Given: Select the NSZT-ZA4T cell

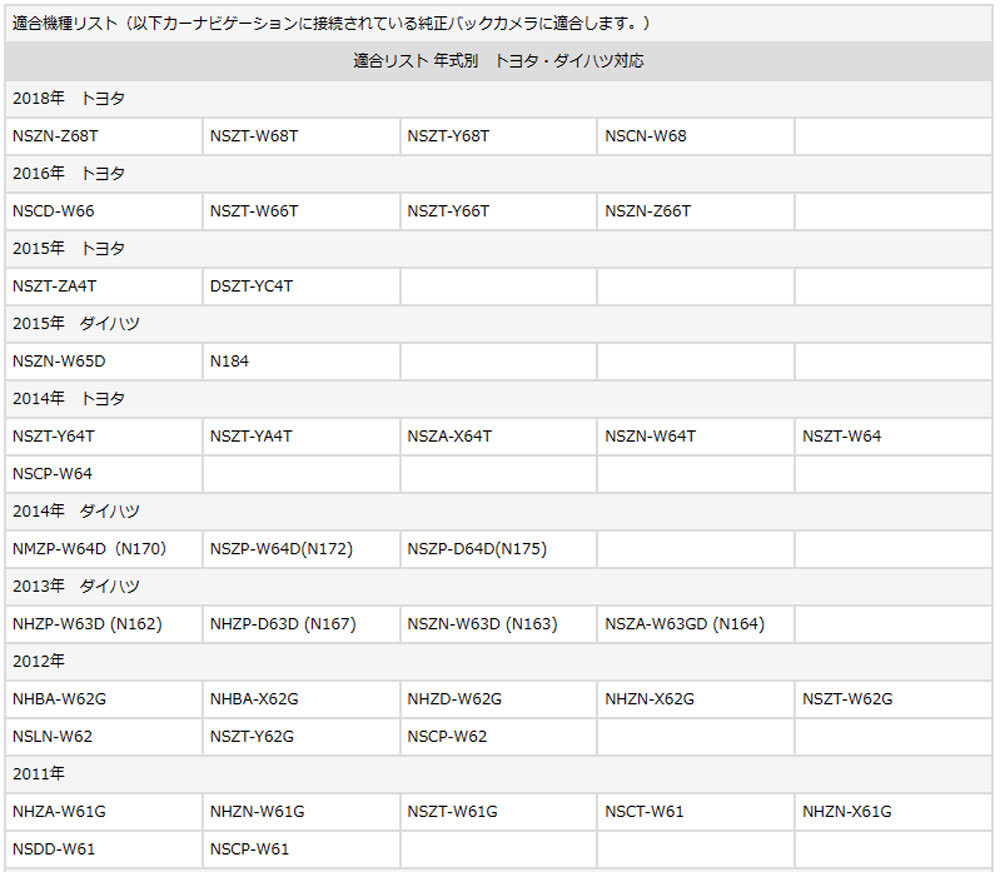Looking at the screenshot, I should (x=103, y=286).
